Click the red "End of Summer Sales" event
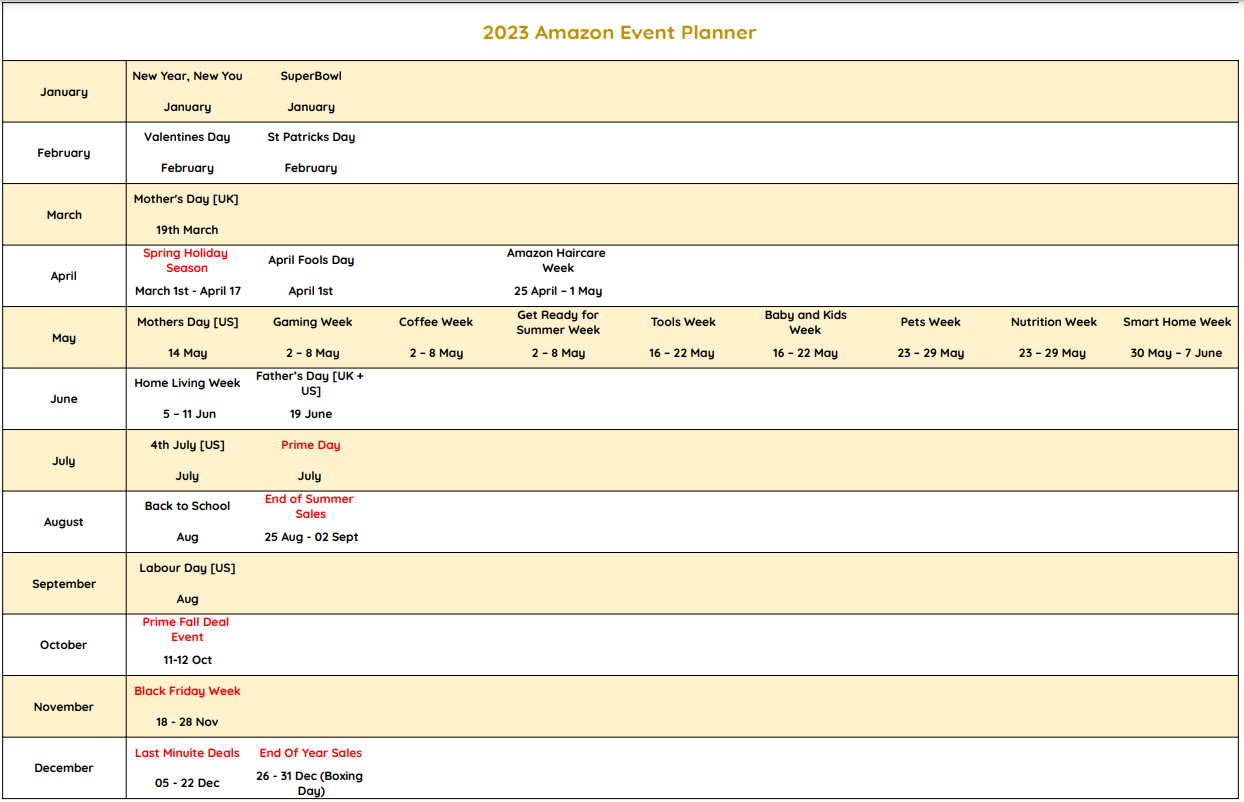1244x802 pixels. (310, 506)
